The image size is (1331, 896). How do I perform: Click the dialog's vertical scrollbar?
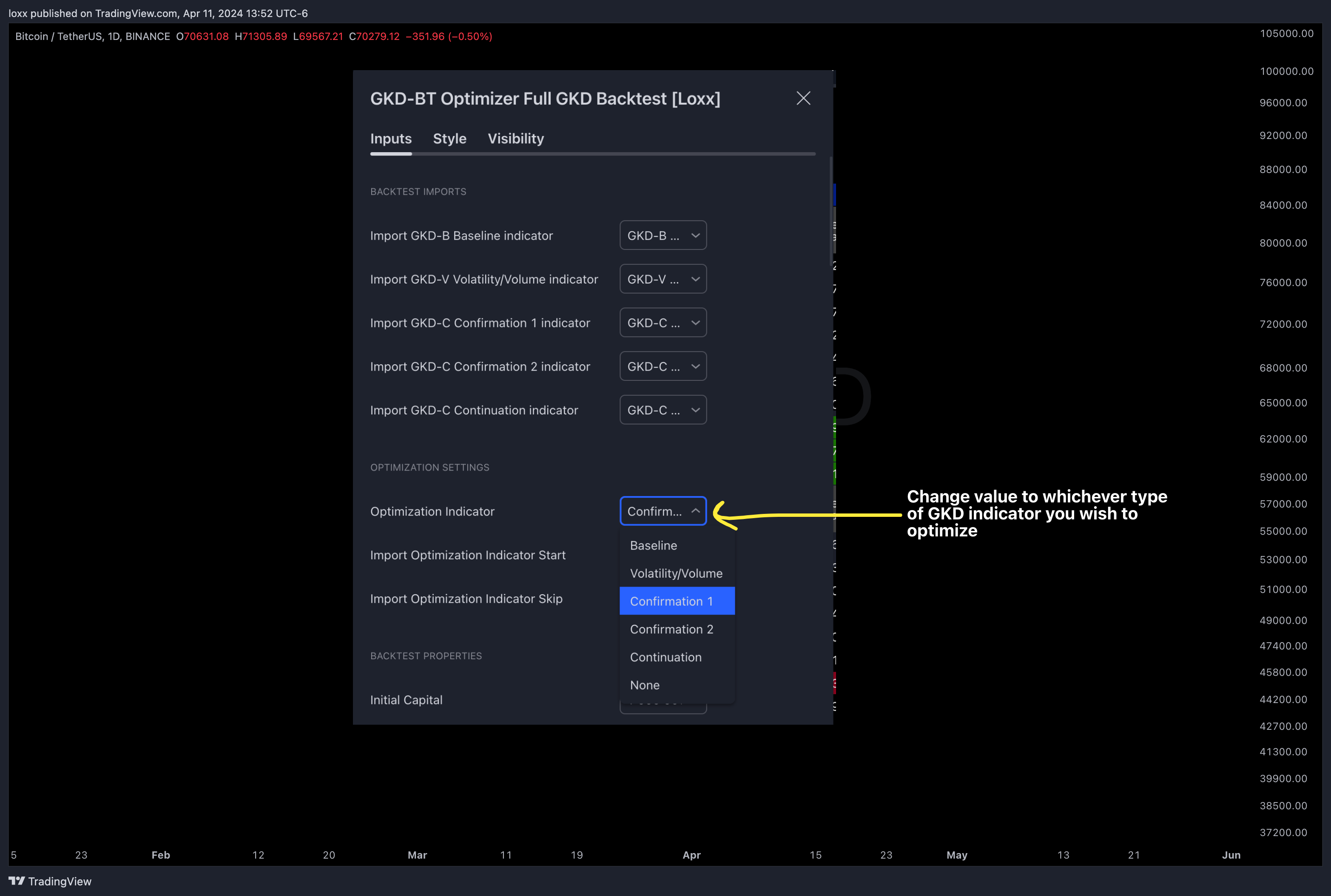[x=831, y=211]
